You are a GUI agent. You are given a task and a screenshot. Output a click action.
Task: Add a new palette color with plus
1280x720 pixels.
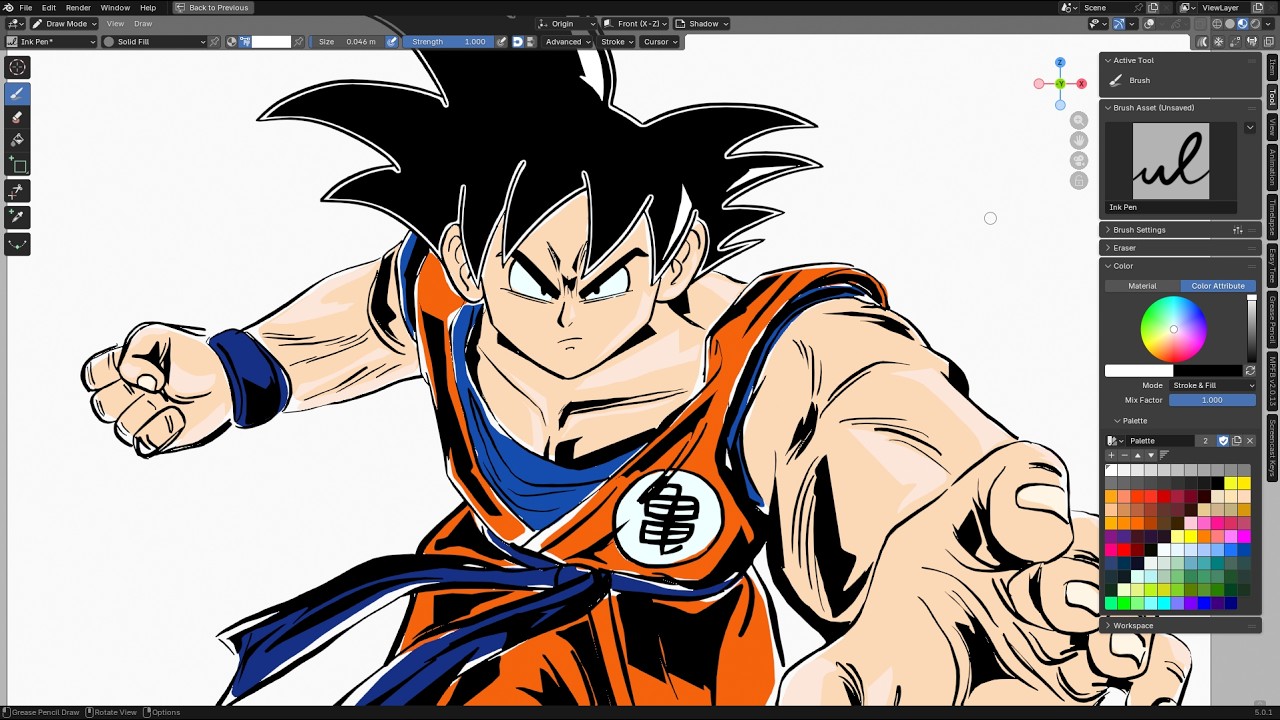[1111, 455]
